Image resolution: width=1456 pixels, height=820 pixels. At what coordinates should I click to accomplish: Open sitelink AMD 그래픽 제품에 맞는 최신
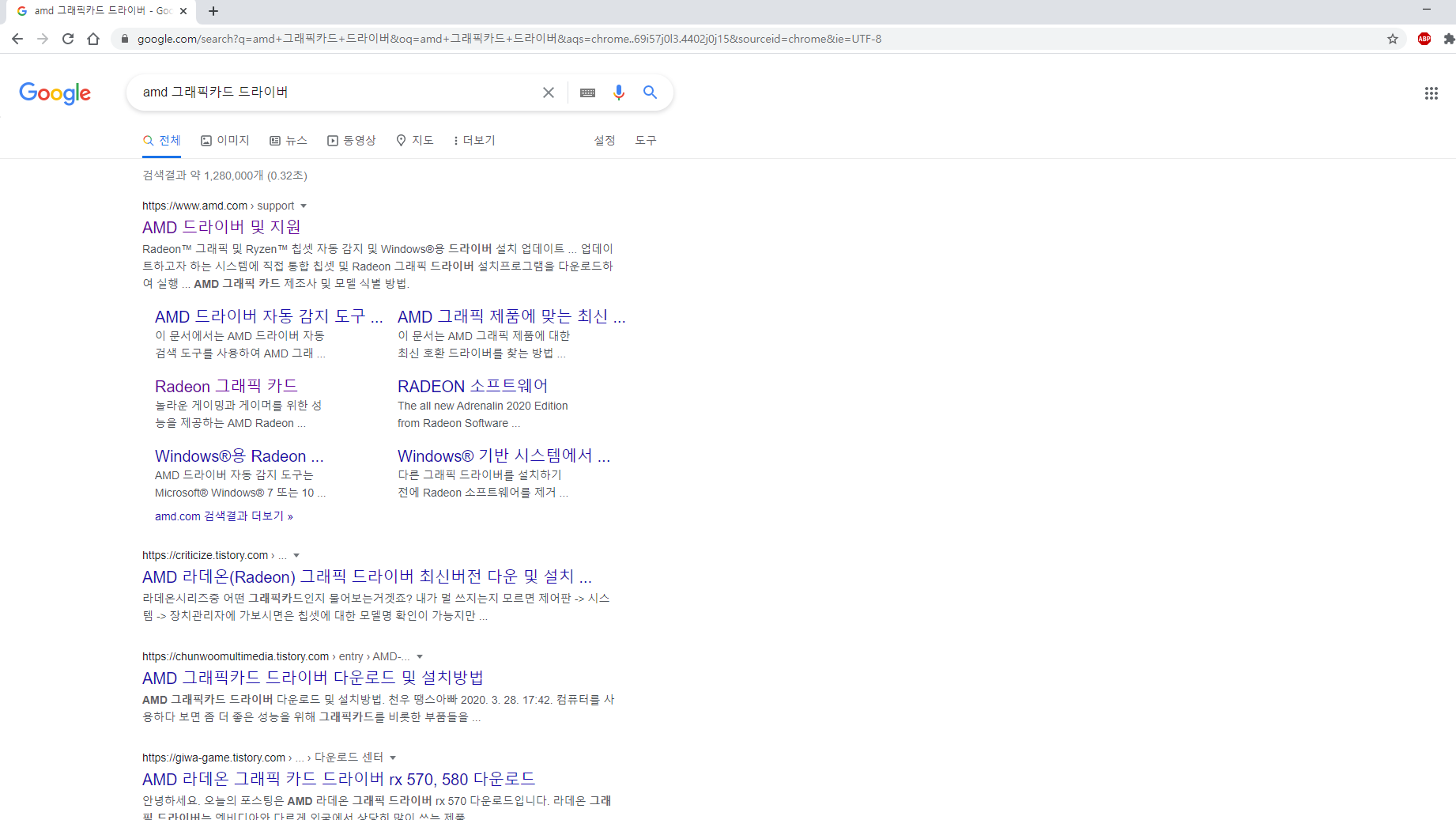(511, 316)
